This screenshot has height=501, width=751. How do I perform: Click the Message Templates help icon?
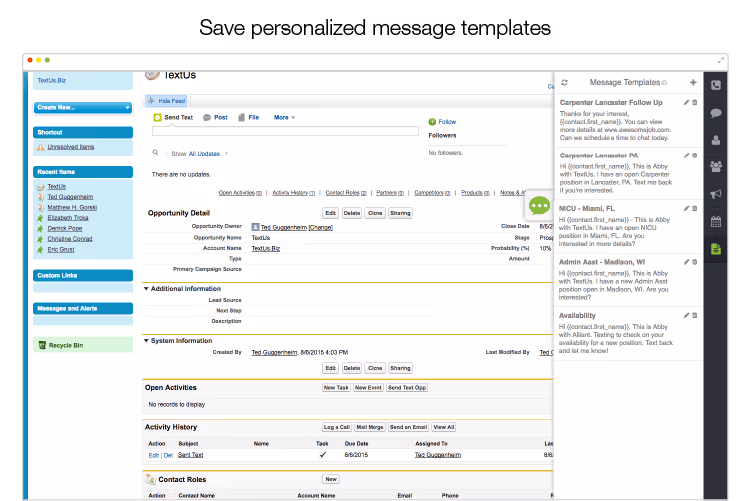click(664, 83)
